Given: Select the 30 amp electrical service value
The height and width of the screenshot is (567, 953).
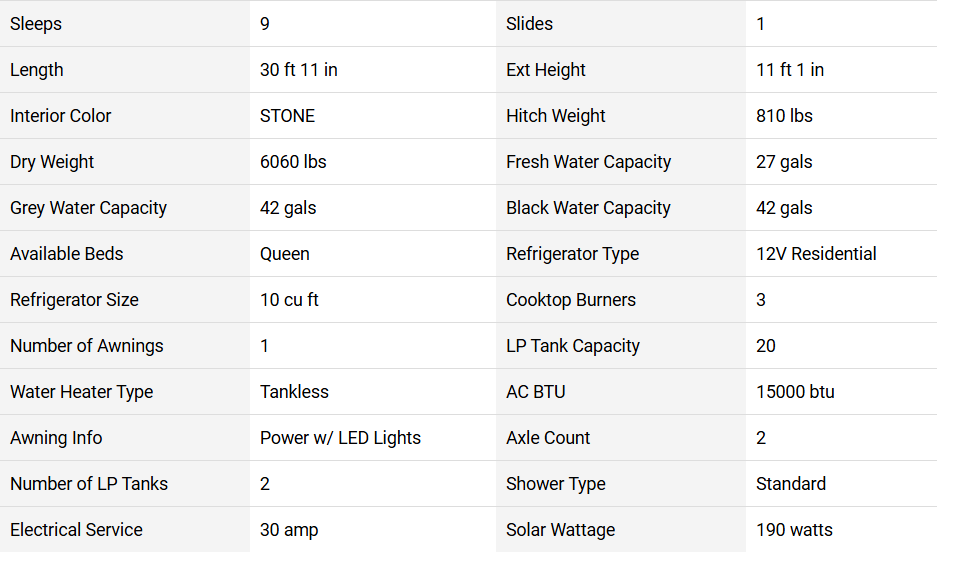Looking at the screenshot, I should (x=289, y=530).
